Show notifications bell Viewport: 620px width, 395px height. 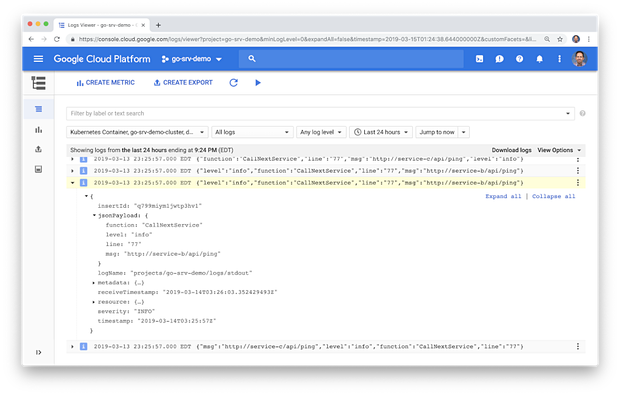point(539,59)
